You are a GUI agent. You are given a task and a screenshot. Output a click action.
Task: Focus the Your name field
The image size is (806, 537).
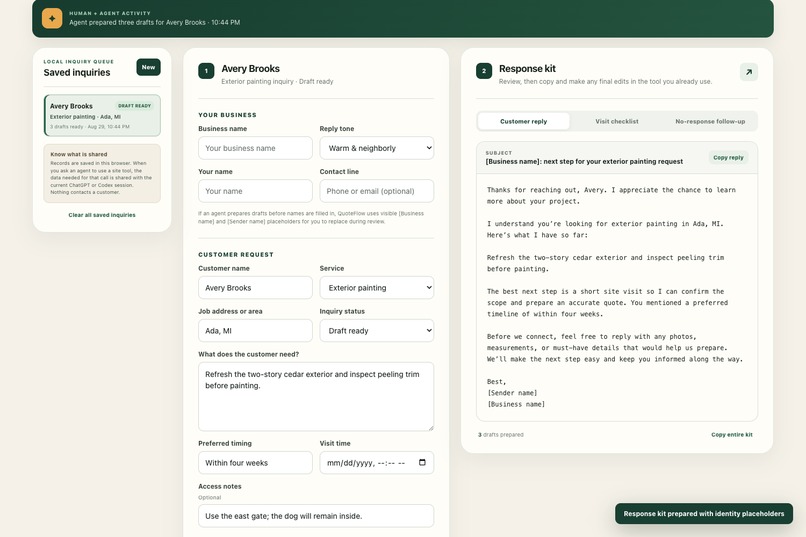[x=255, y=191]
